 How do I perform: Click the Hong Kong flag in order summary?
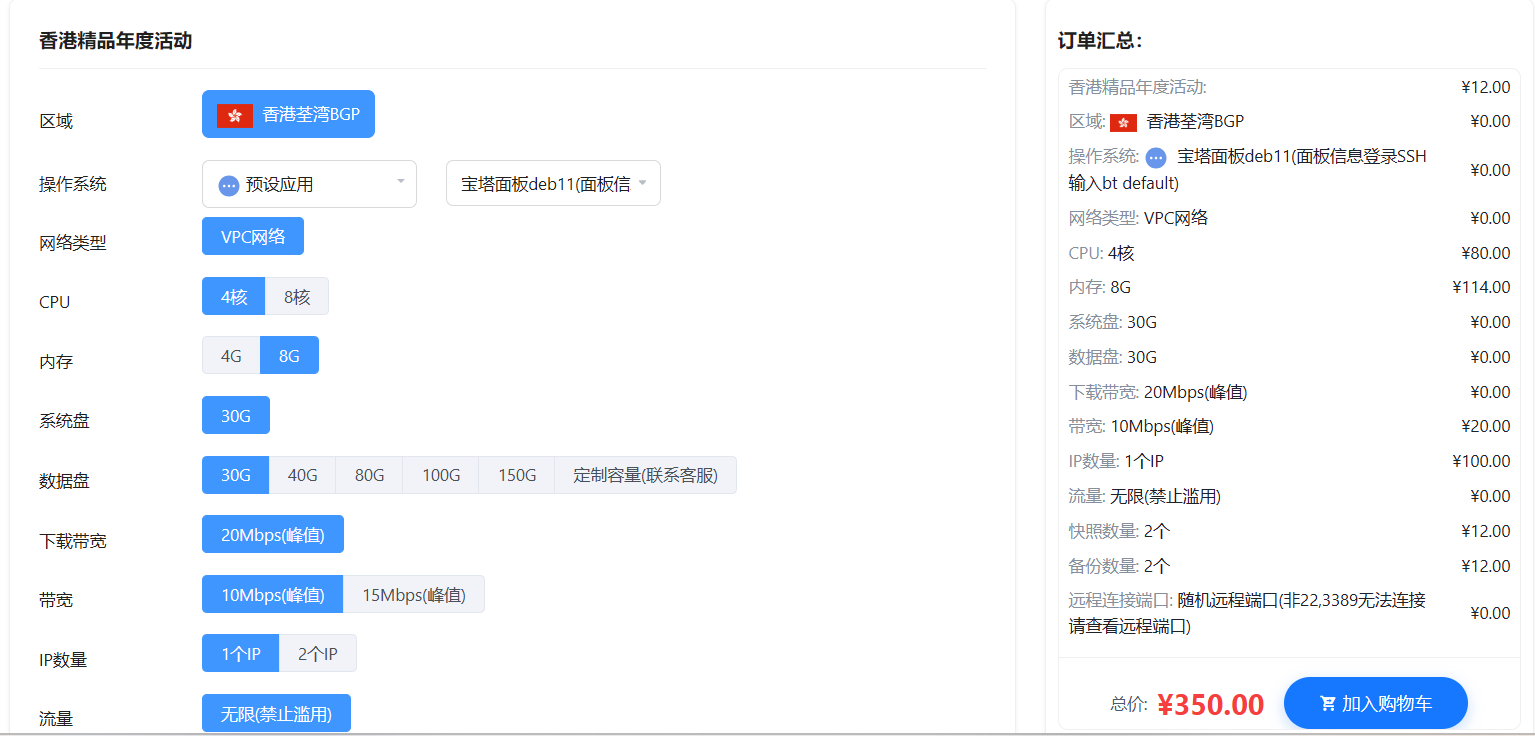point(1124,122)
